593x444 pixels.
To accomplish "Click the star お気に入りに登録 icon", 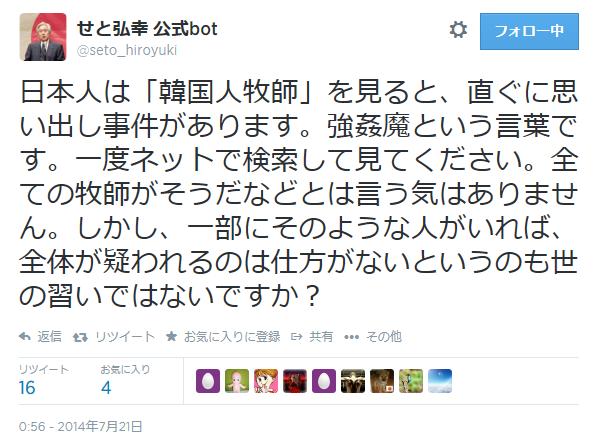I will pyautogui.click(x=171, y=336).
